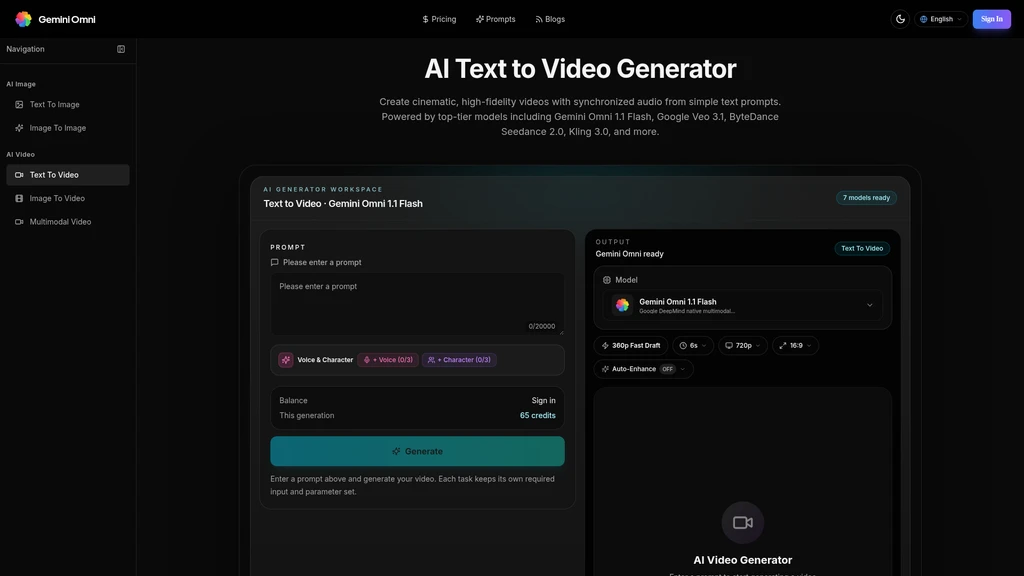This screenshot has width=1024, height=576.
Task: Collapse the Navigation sidebar panel icon
Action: (121, 49)
